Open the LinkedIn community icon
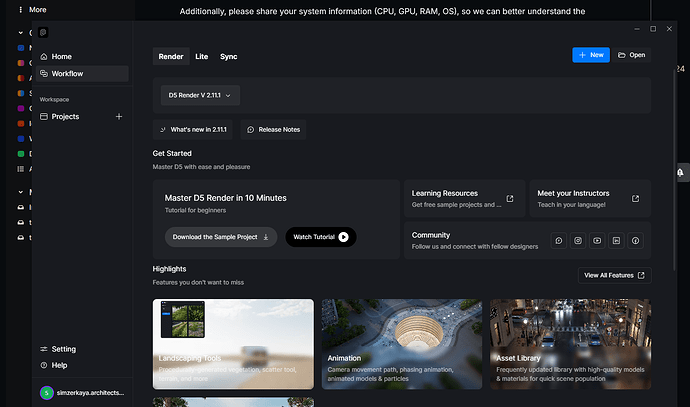 (616, 241)
